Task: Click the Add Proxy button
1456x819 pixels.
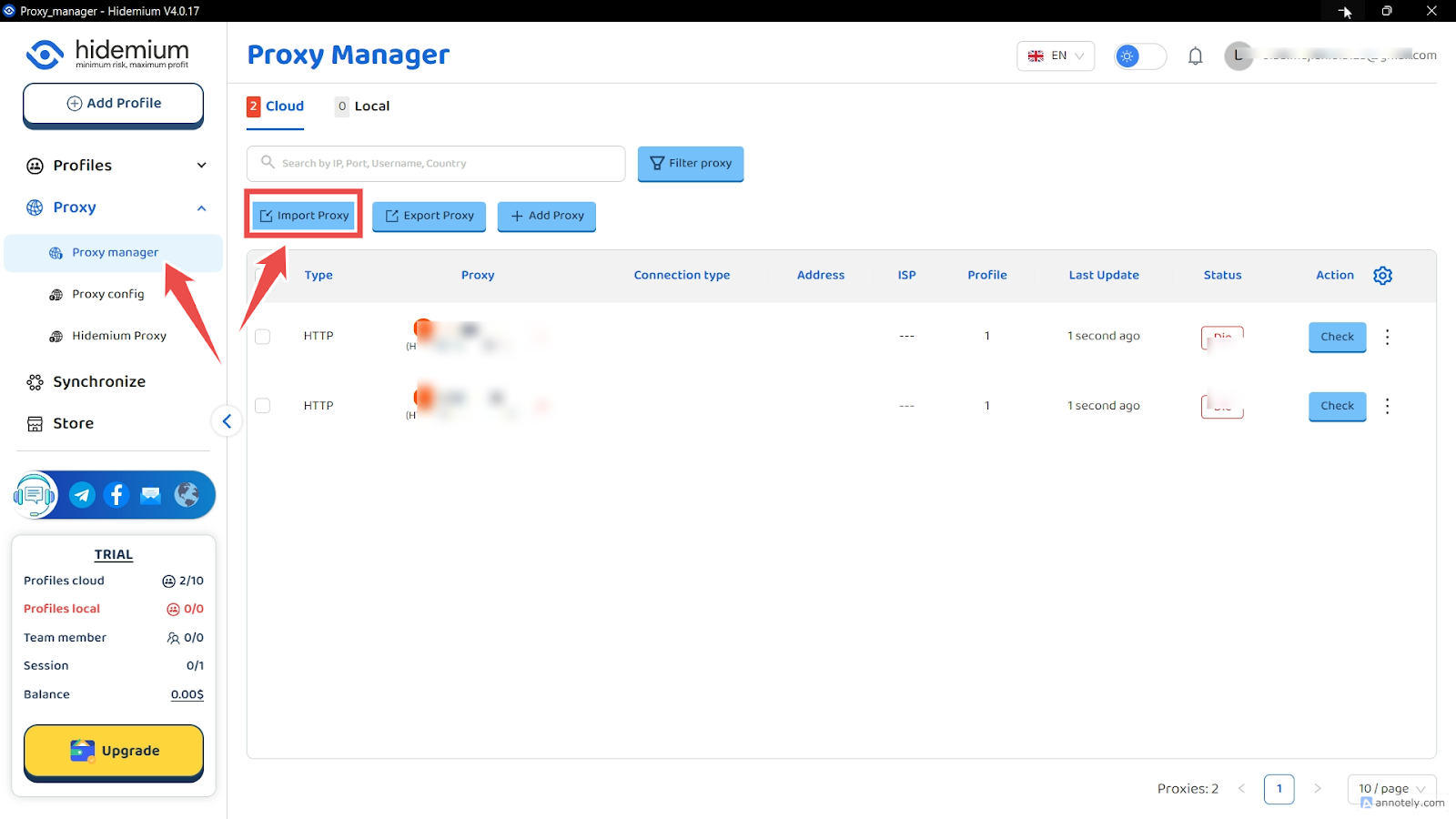Action: click(x=547, y=216)
